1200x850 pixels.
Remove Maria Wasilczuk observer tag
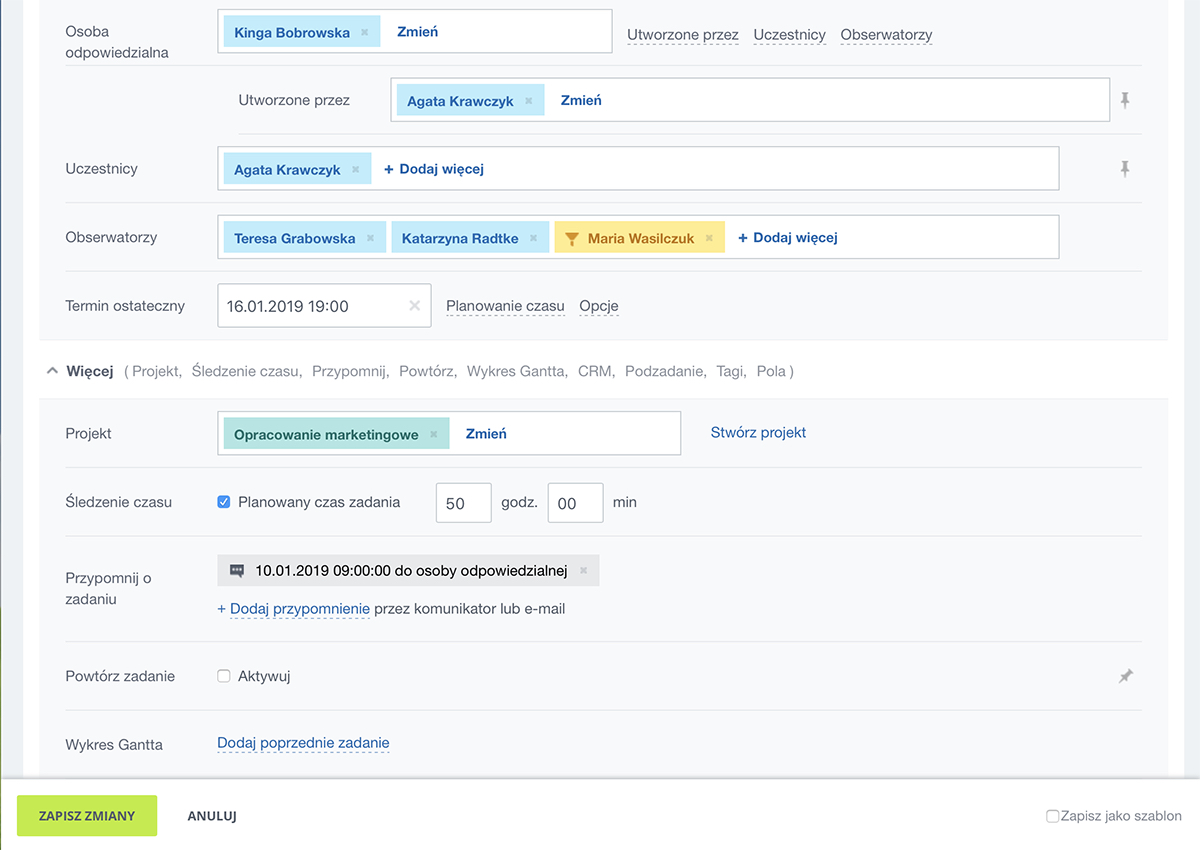click(x=709, y=238)
